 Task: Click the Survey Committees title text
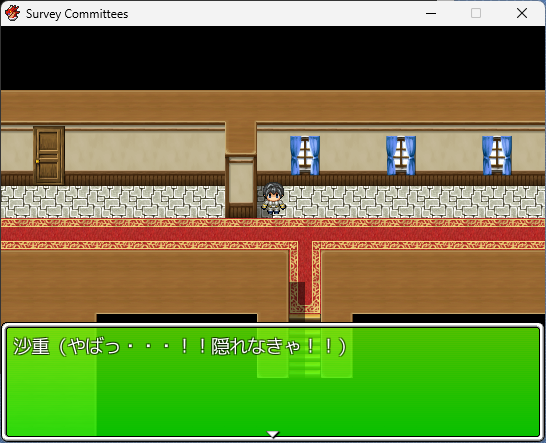pos(77,14)
